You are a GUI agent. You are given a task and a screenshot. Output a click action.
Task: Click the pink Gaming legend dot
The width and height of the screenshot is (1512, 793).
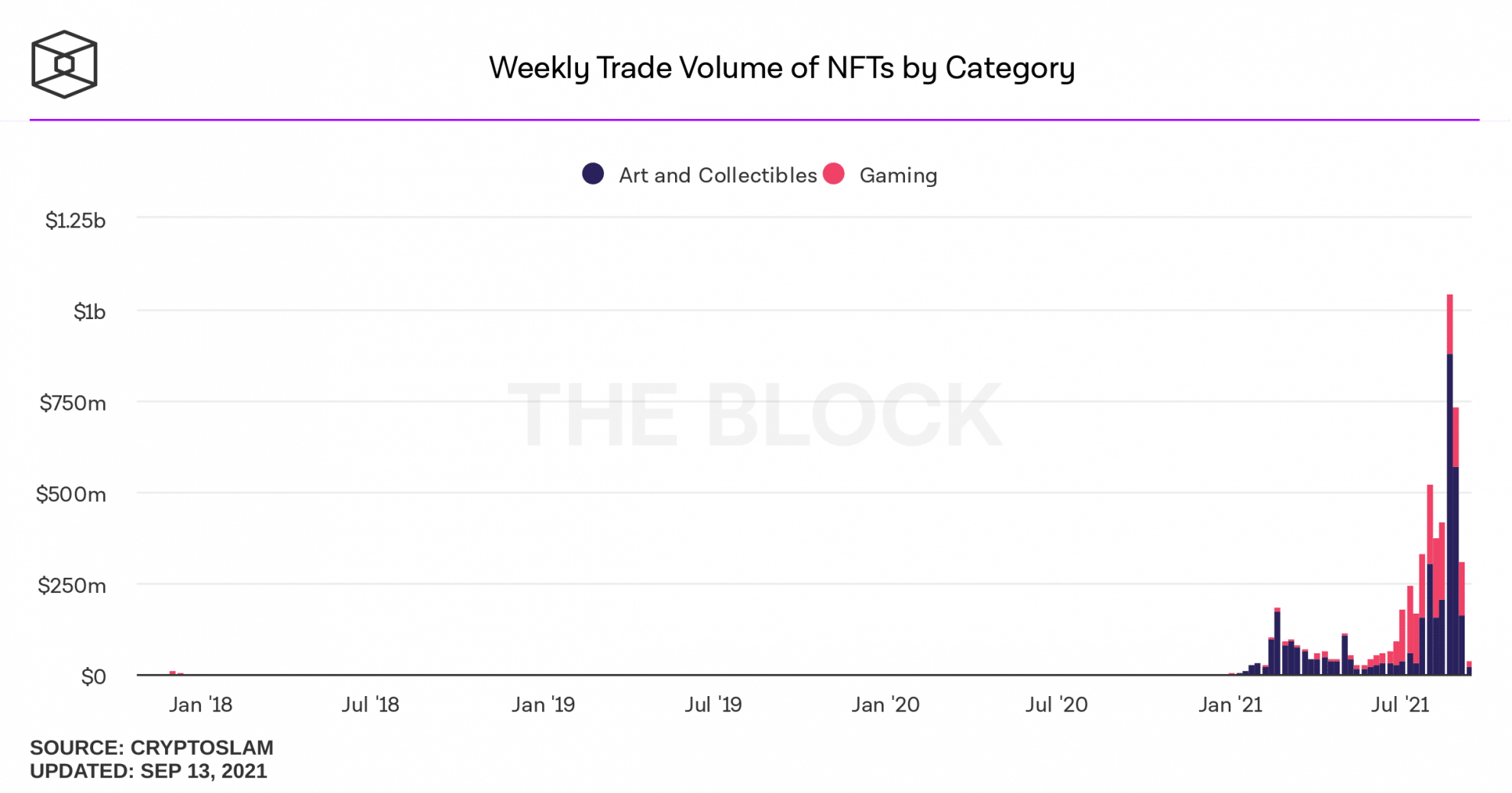click(x=834, y=174)
